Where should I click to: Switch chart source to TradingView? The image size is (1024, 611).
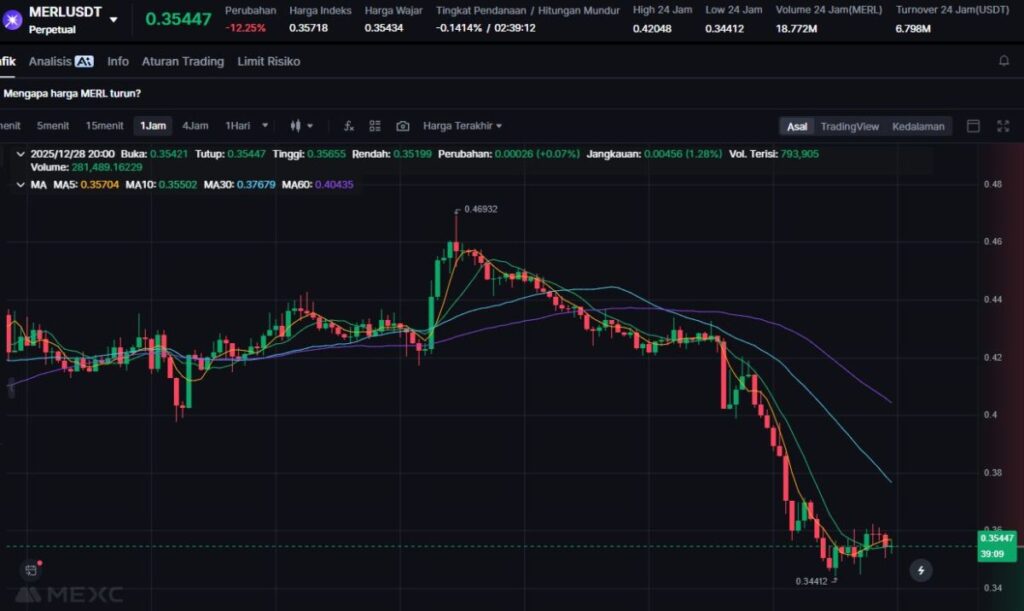(x=849, y=126)
